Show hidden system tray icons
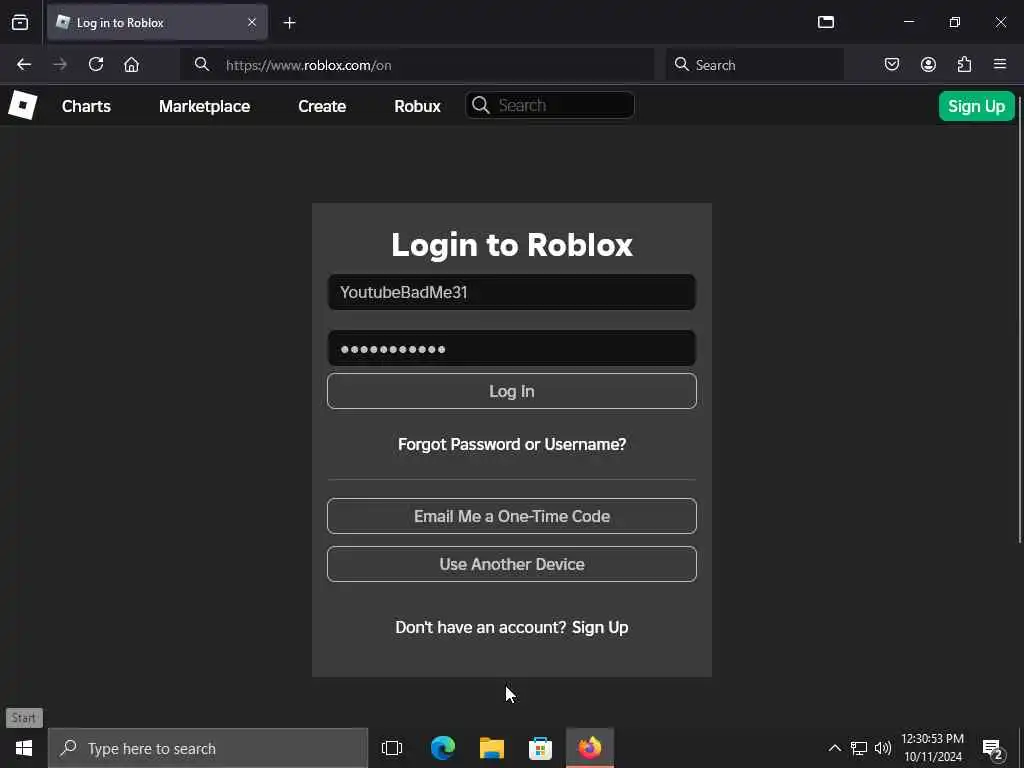The image size is (1024, 768). (x=835, y=748)
